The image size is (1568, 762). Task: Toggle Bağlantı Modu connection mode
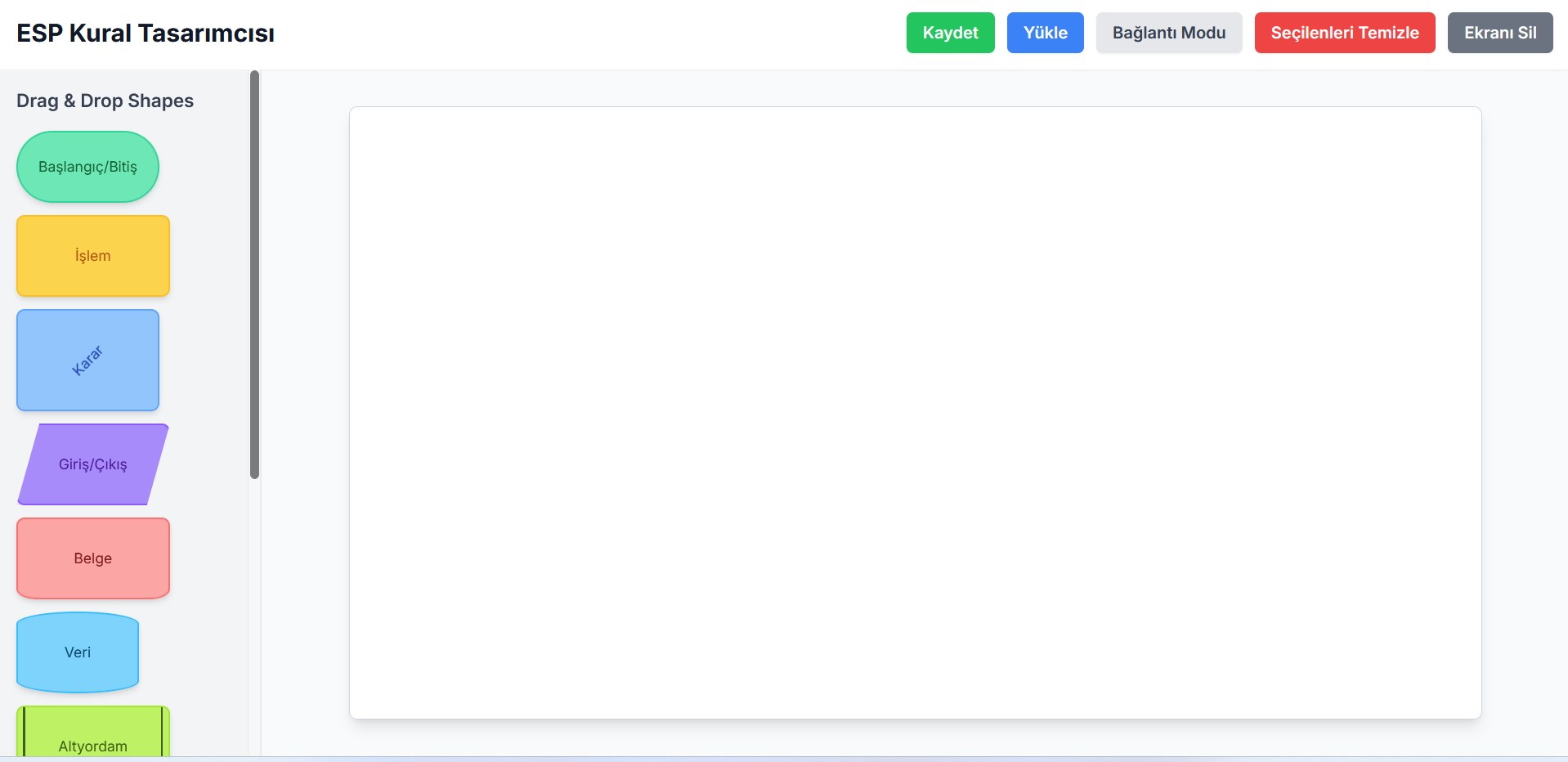click(x=1169, y=33)
